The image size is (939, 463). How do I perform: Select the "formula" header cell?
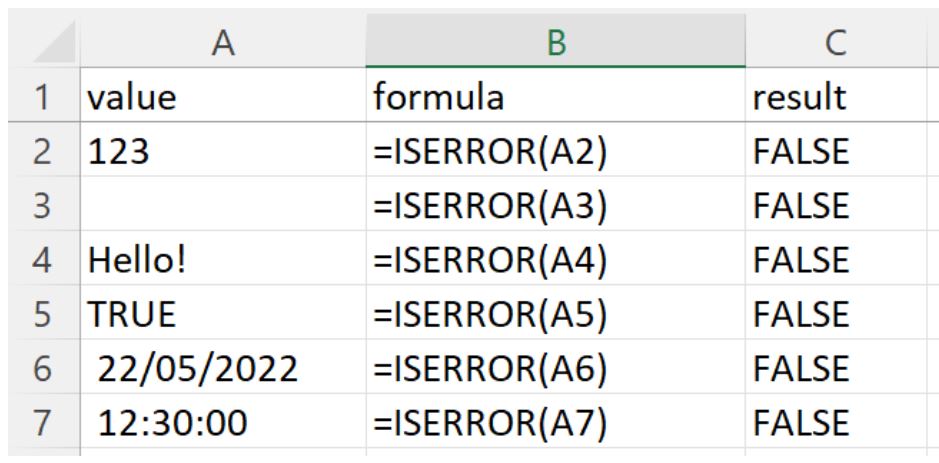553,97
